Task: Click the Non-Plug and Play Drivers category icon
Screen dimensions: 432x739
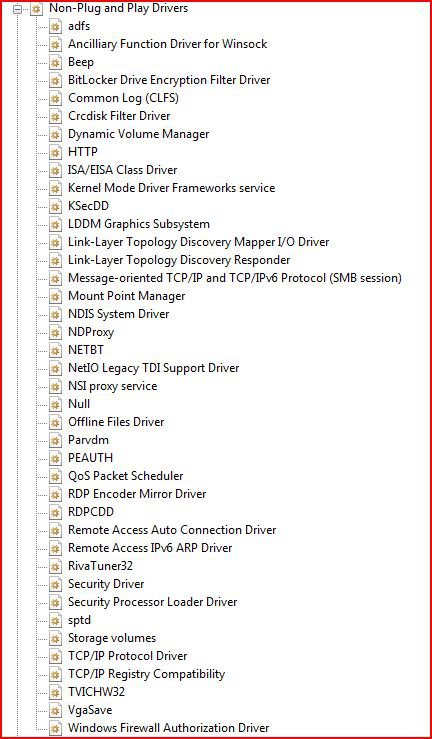Action: click(37, 8)
